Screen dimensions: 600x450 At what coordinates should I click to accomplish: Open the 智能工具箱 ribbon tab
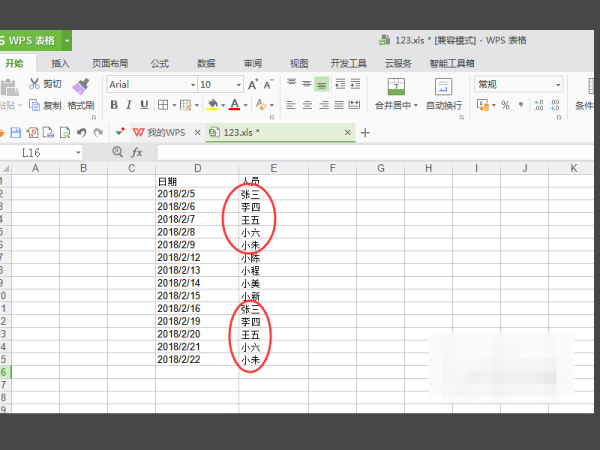coord(452,63)
